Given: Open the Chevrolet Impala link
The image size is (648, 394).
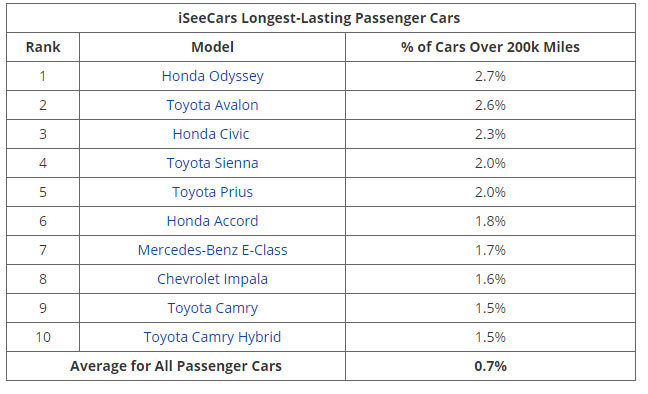Looking at the screenshot, I should [x=212, y=279].
